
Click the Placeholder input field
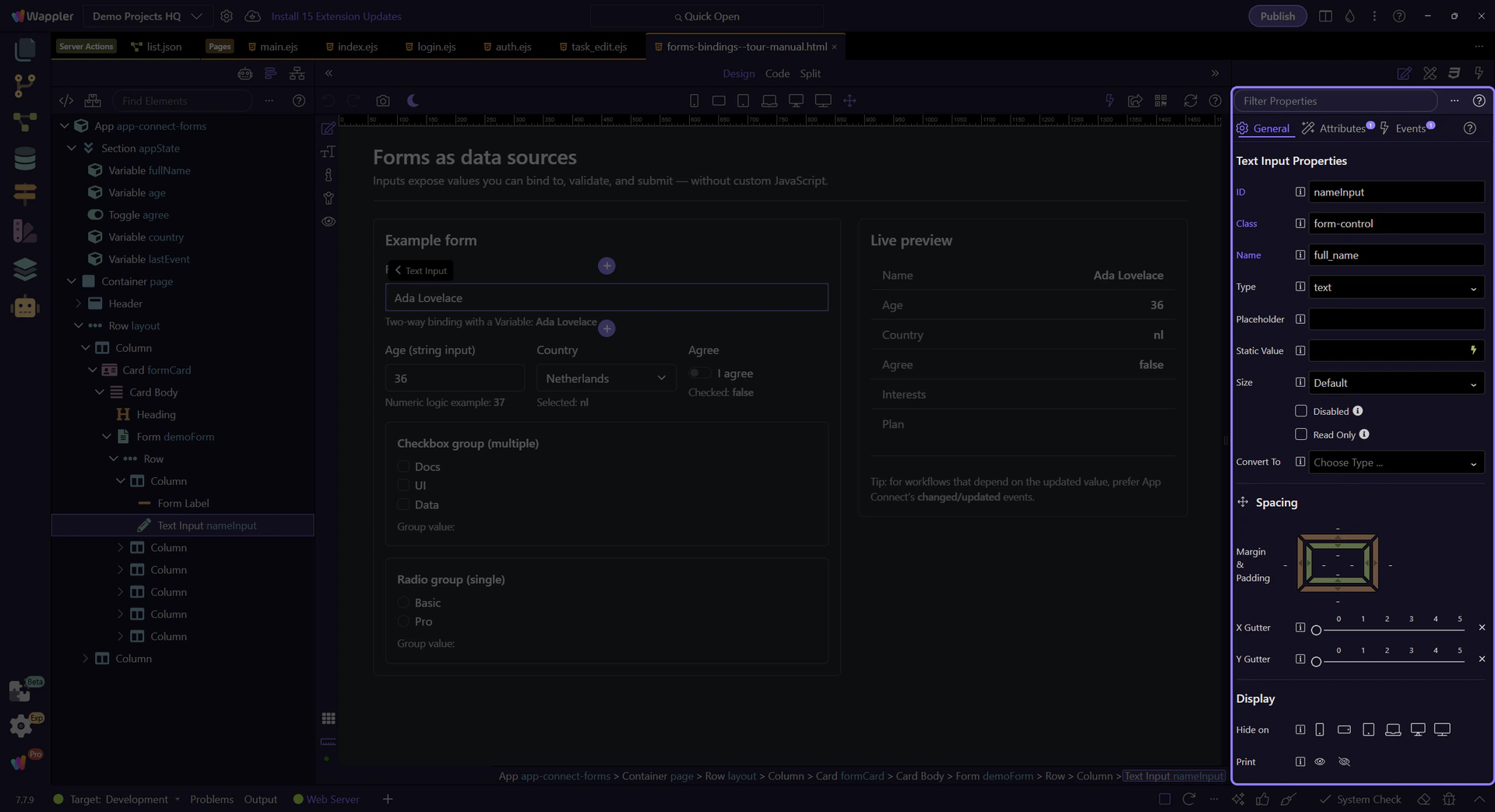(1395, 319)
